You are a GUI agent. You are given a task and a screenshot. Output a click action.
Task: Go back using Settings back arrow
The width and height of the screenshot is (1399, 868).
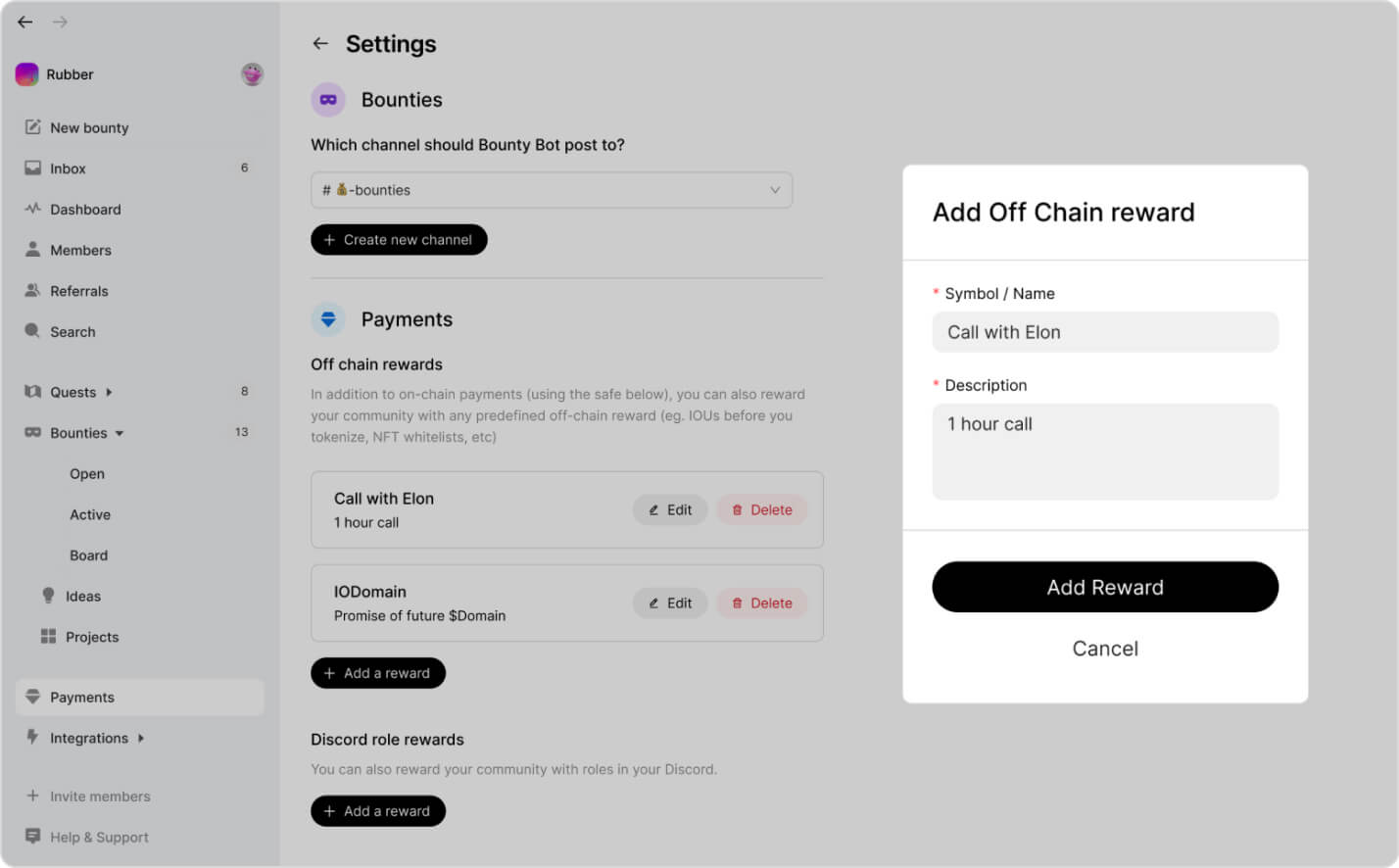320,43
